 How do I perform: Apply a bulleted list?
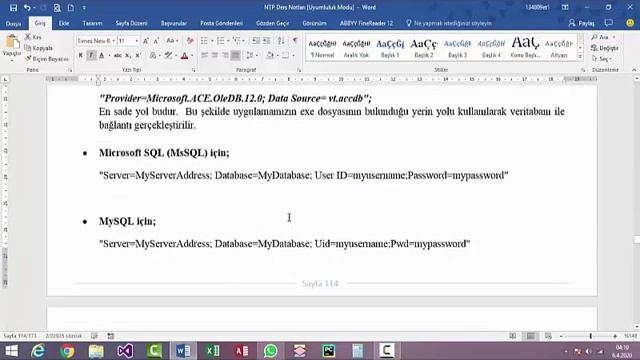click(204, 41)
